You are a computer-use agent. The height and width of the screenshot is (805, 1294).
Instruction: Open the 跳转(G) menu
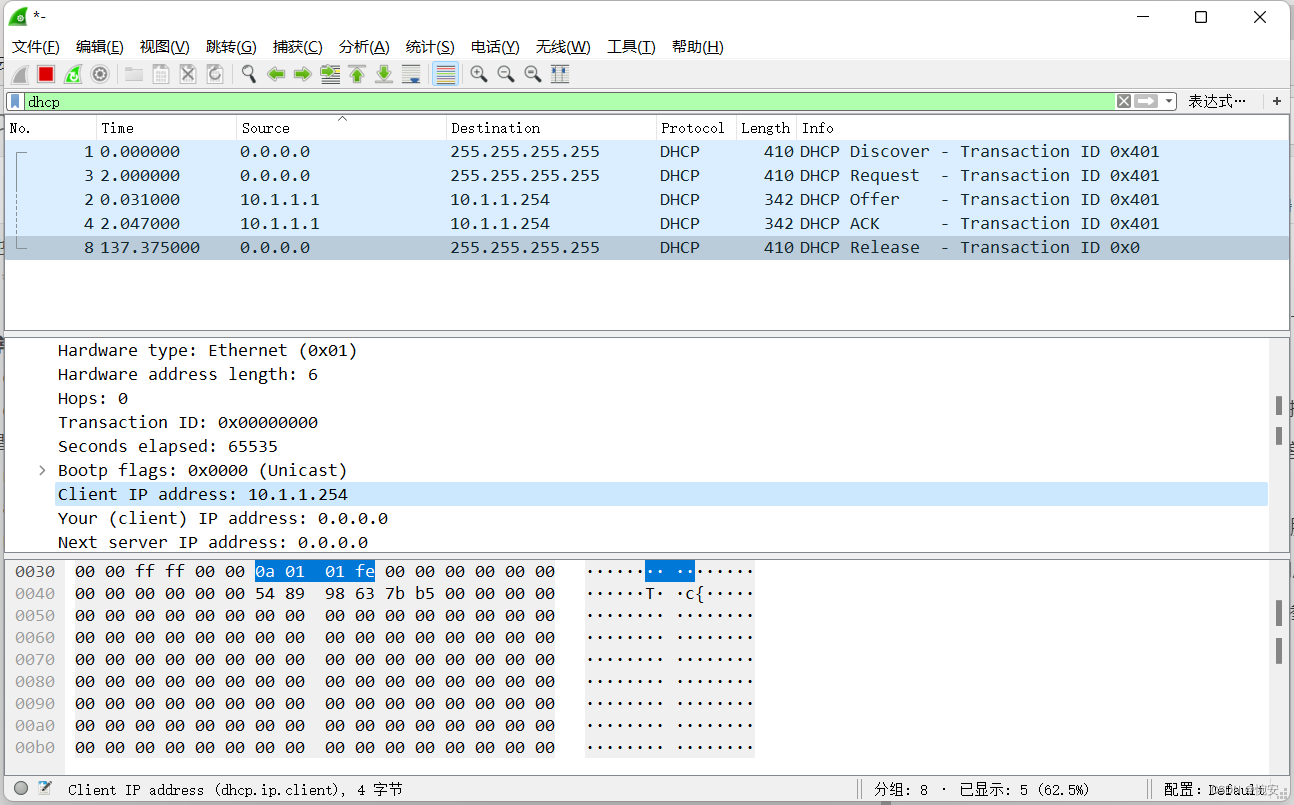point(231,47)
